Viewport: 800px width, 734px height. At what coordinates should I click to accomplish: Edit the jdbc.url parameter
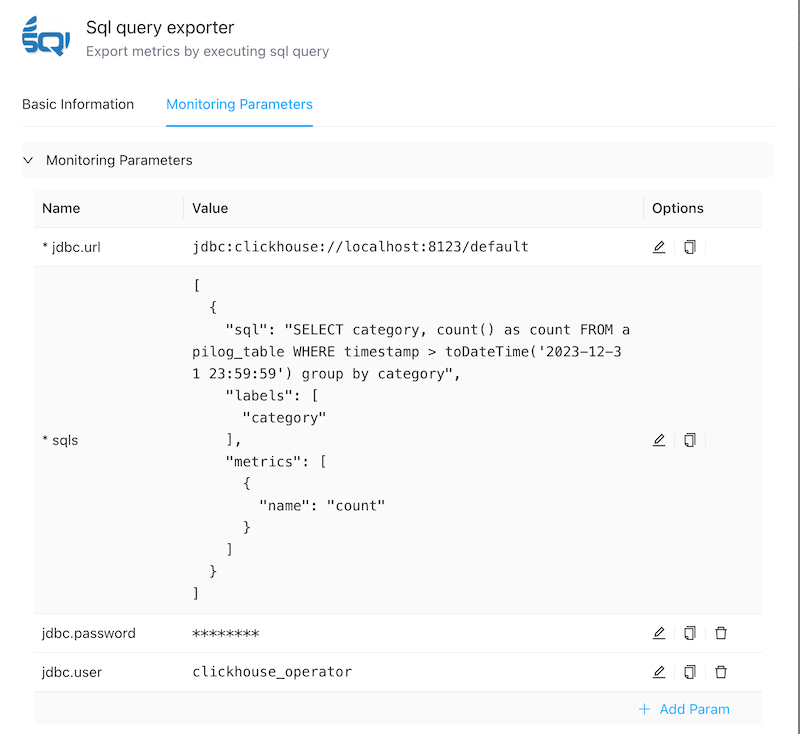[658, 247]
